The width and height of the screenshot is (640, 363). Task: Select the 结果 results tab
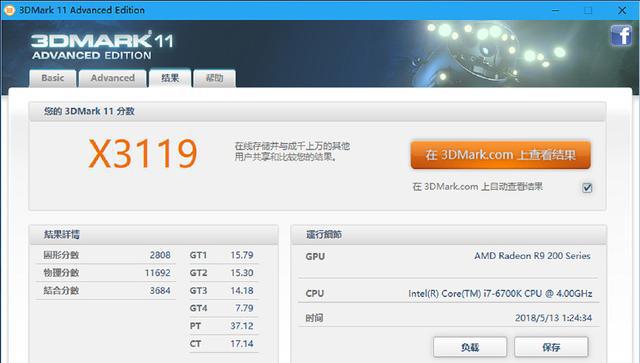pyautogui.click(x=170, y=78)
